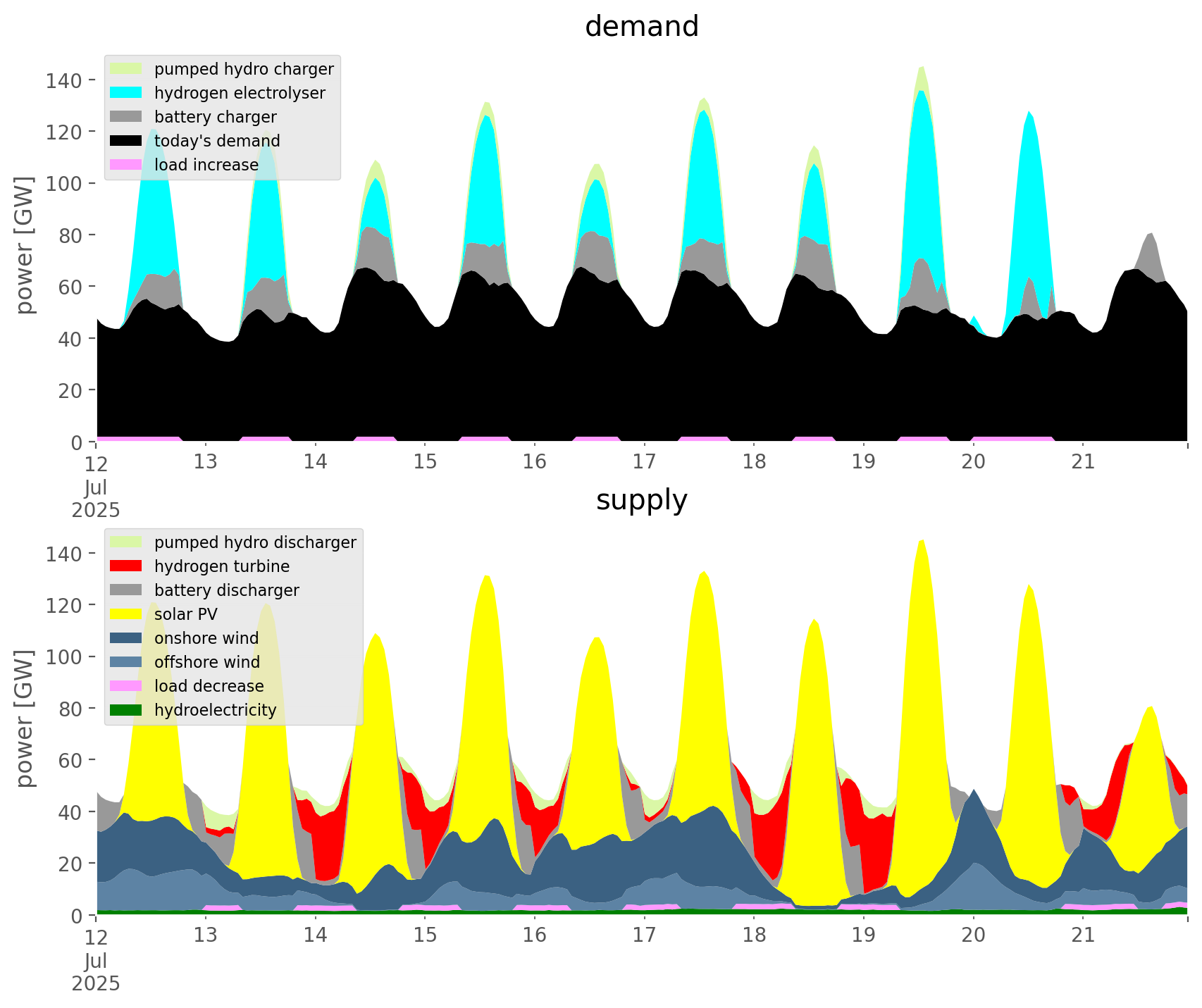Click date tick 19 on the supply chart
Viewport: 1202px width, 1008px height.
pos(863,935)
